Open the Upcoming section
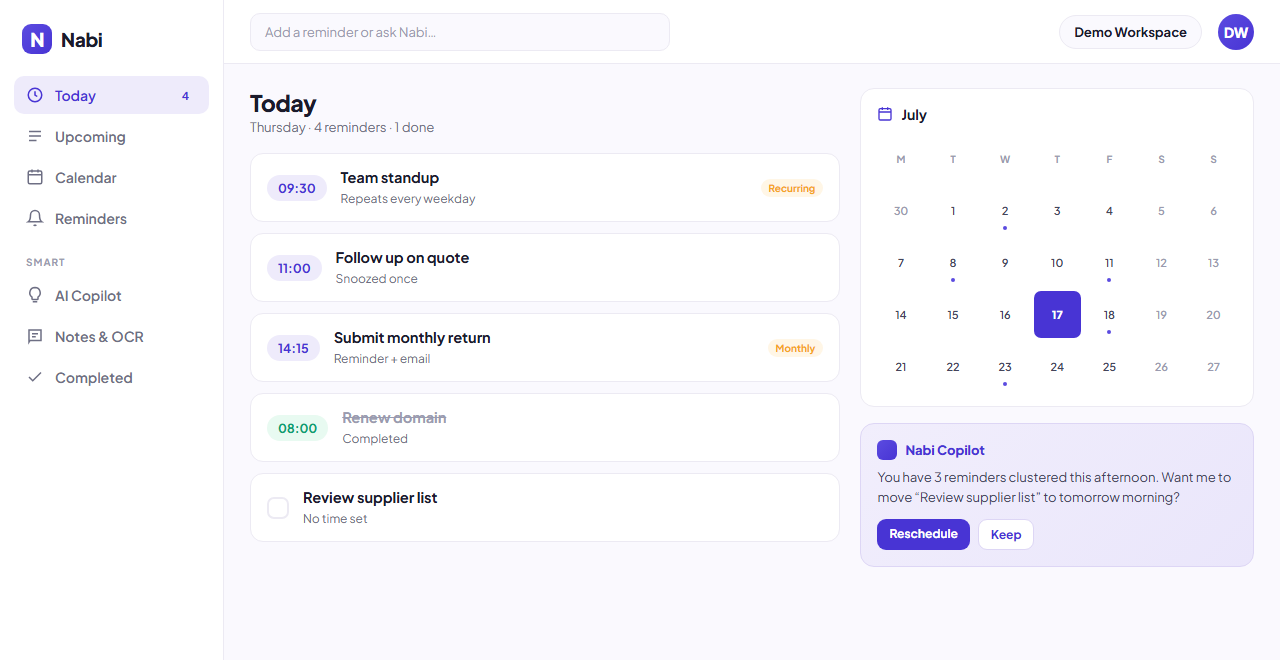This screenshot has height=660, width=1280. coord(111,136)
